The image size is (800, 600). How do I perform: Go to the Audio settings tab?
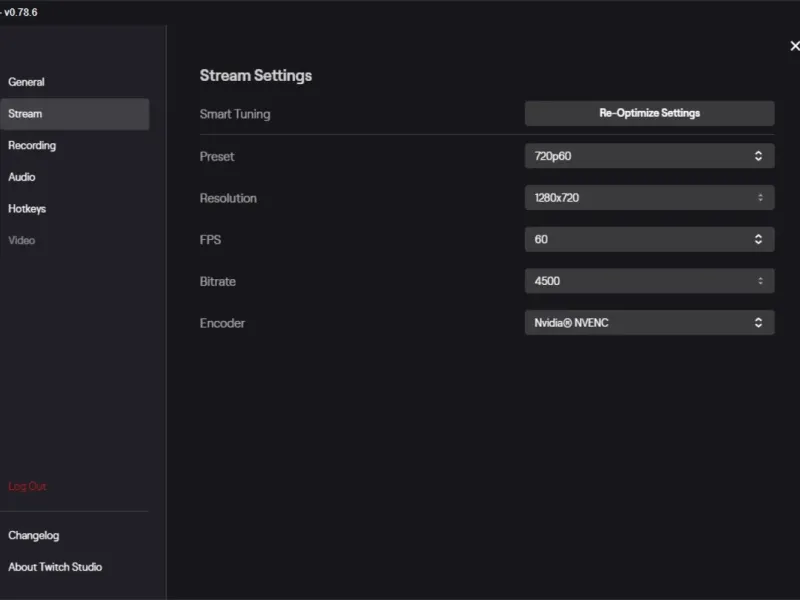tap(22, 177)
